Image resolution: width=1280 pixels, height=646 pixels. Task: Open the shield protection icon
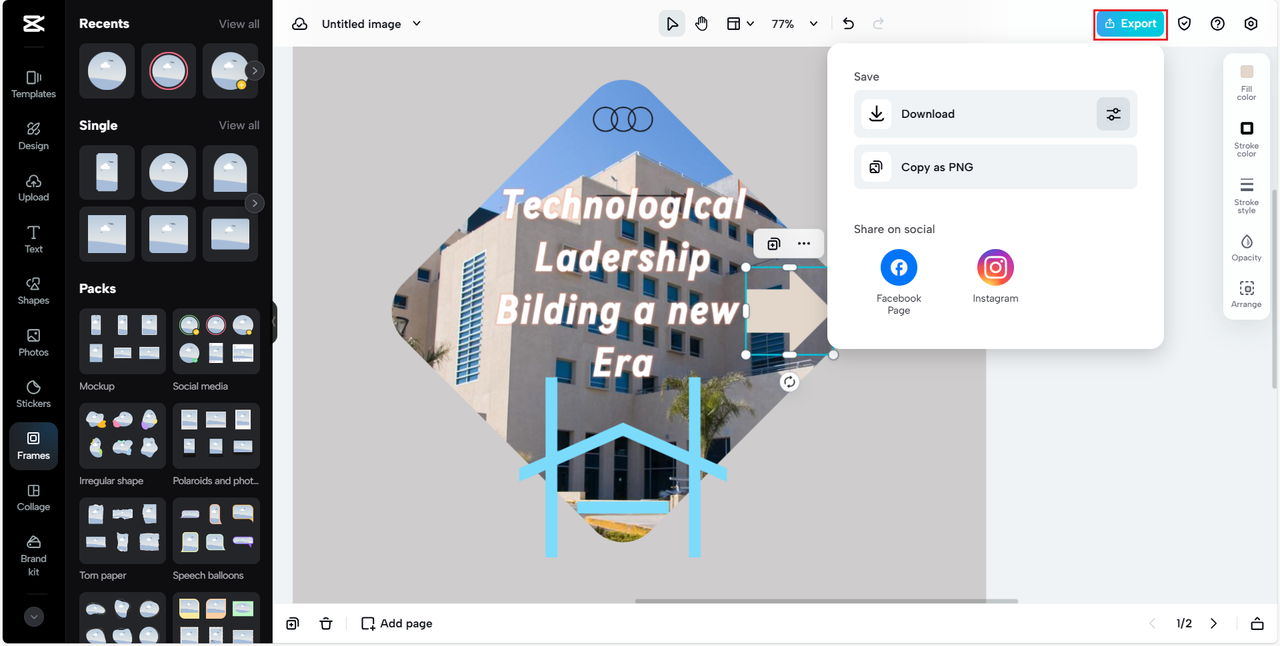1184,24
